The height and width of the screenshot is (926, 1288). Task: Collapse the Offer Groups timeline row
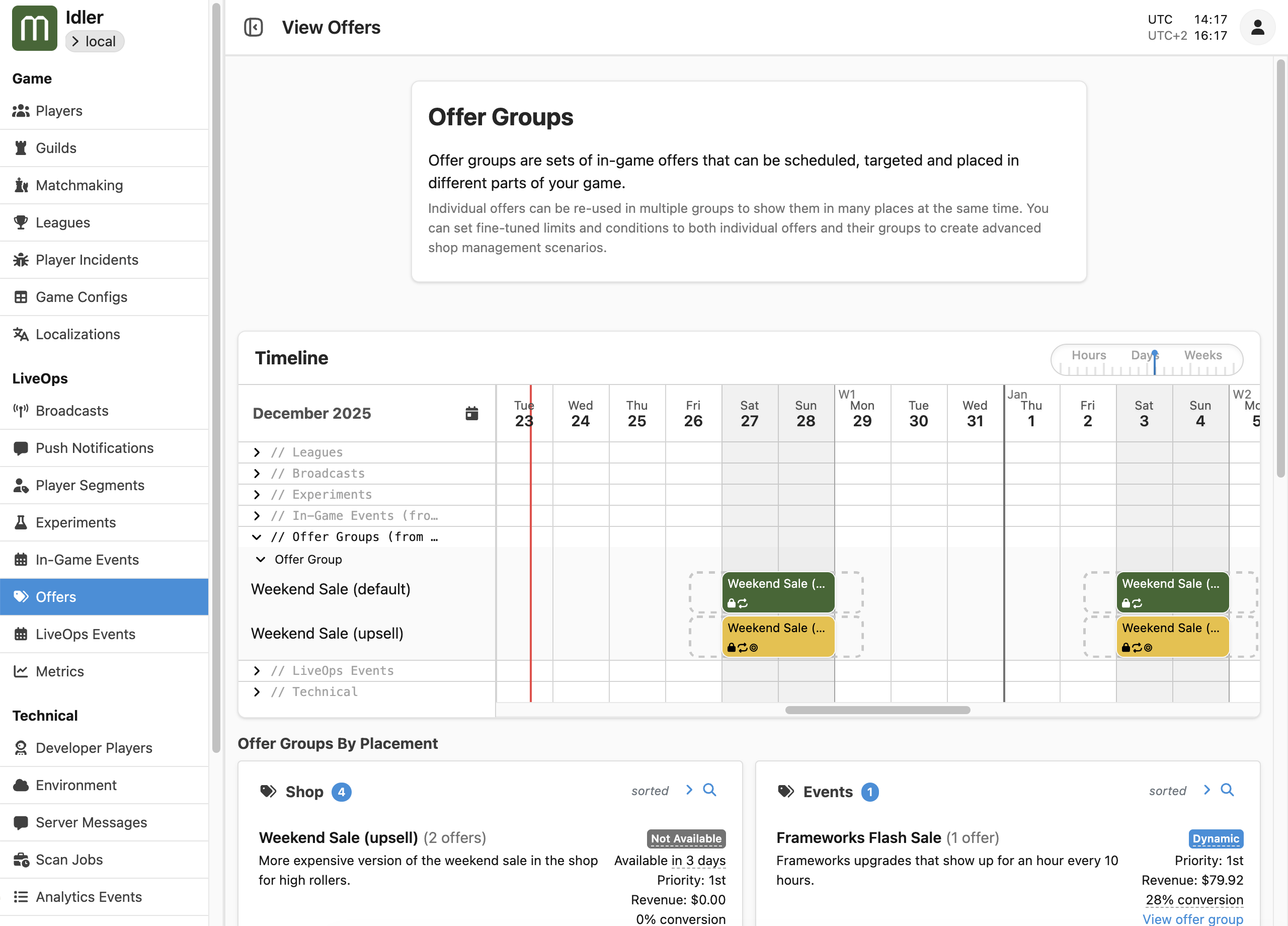click(257, 537)
